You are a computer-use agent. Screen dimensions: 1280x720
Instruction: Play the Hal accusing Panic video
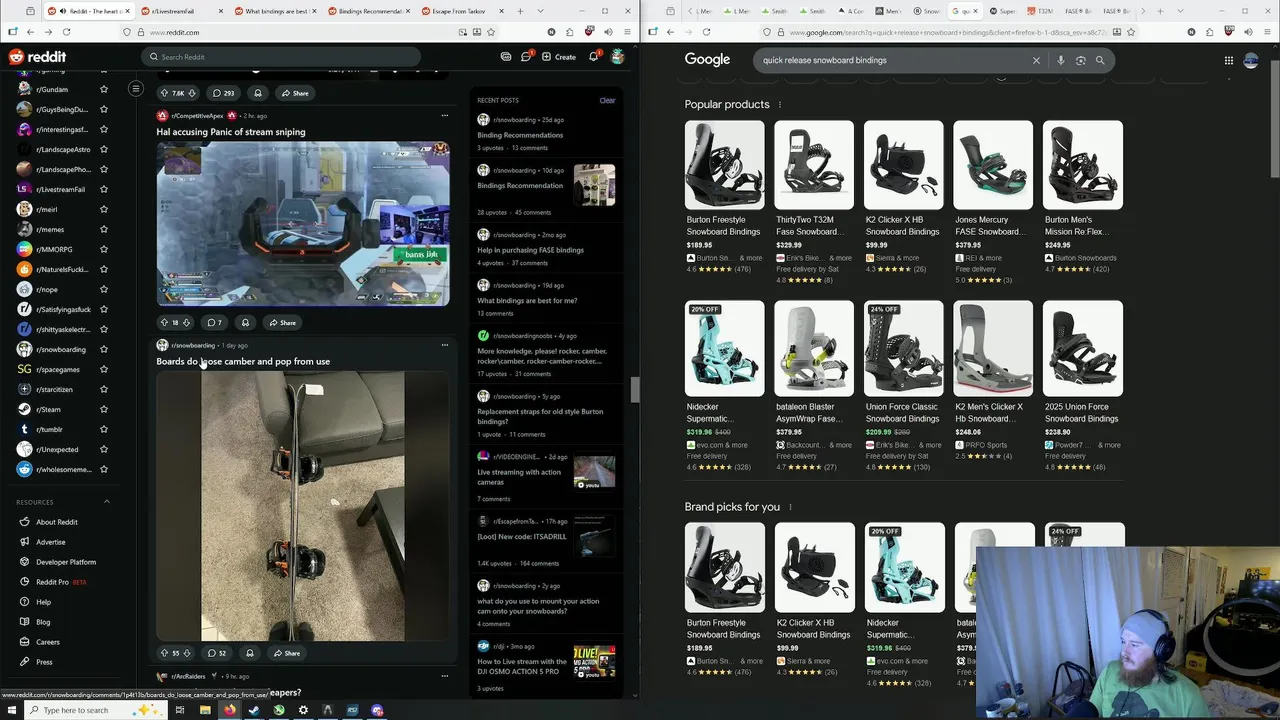coord(303,223)
